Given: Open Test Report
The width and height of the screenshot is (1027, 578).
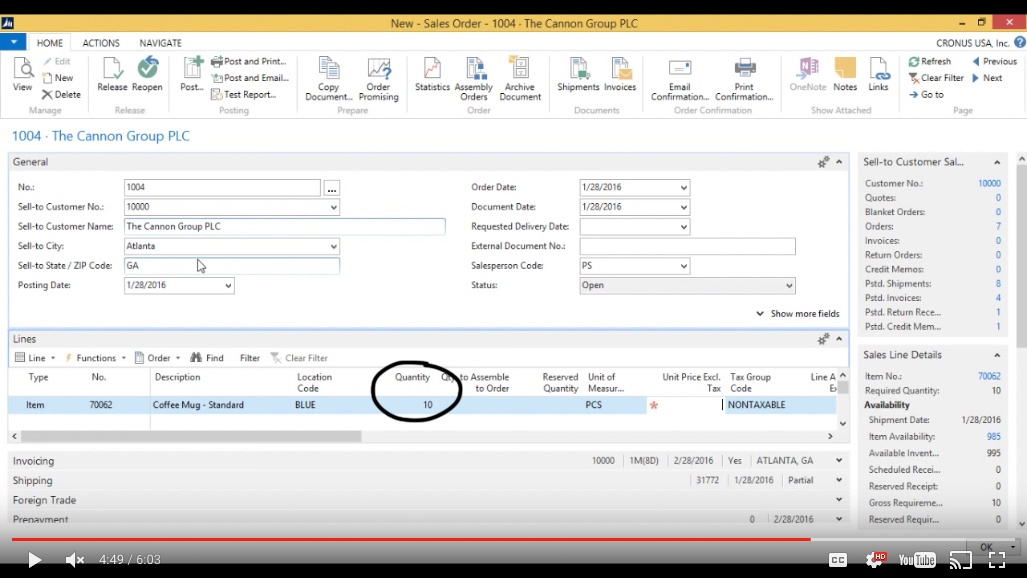Looking at the screenshot, I should [x=244, y=94].
